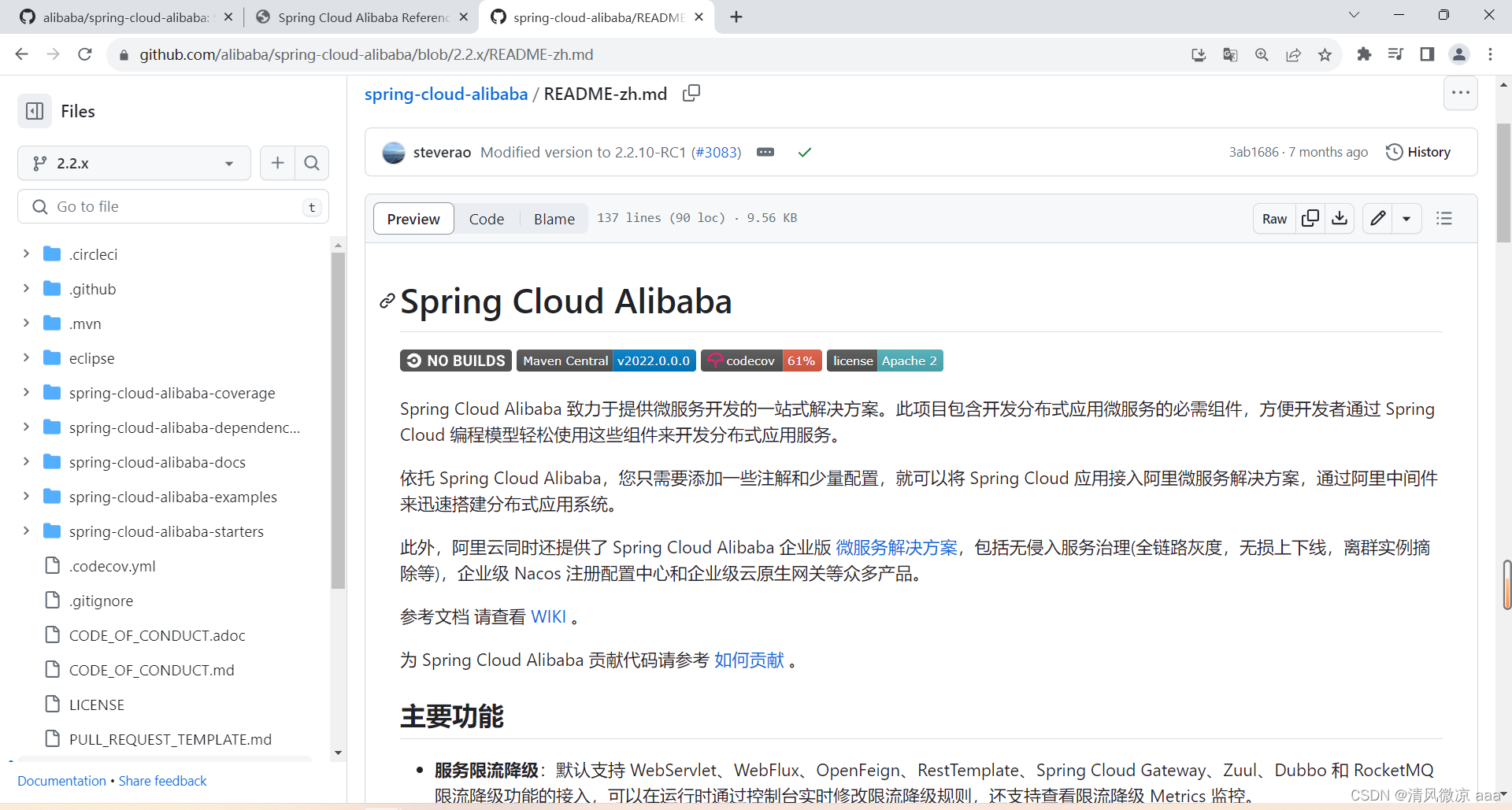Close the Spring Cloud Alibaba Reference tab
This screenshot has height=810, width=1512.
click(x=463, y=17)
